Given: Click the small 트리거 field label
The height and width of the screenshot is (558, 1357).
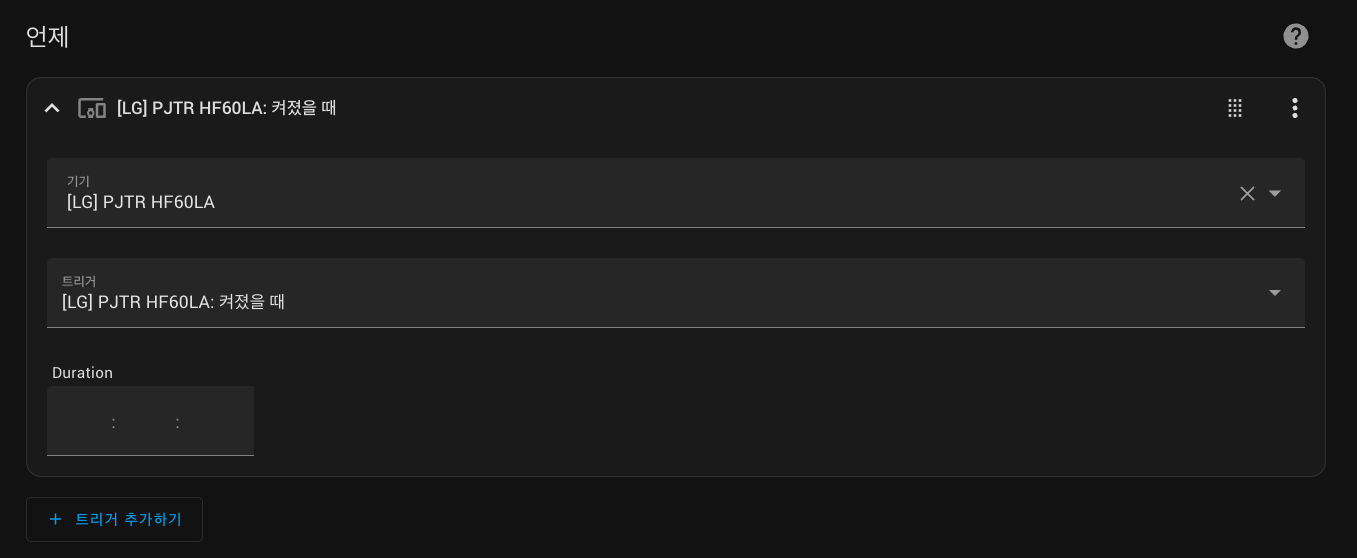Looking at the screenshot, I should pos(79,281).
